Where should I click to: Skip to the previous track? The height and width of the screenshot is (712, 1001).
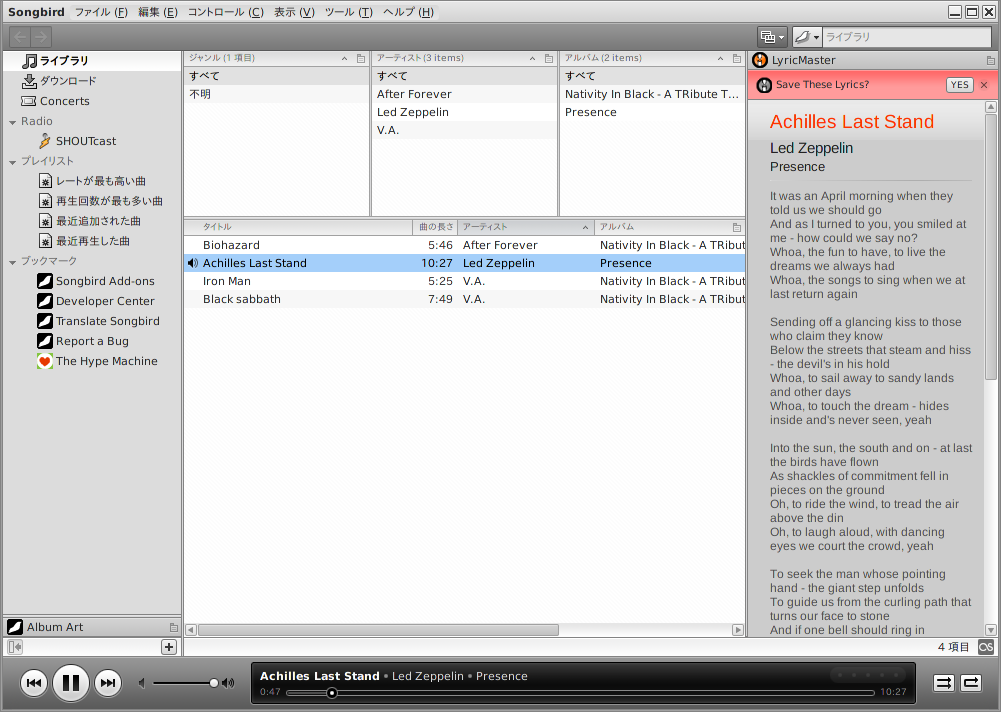[34, 683]
